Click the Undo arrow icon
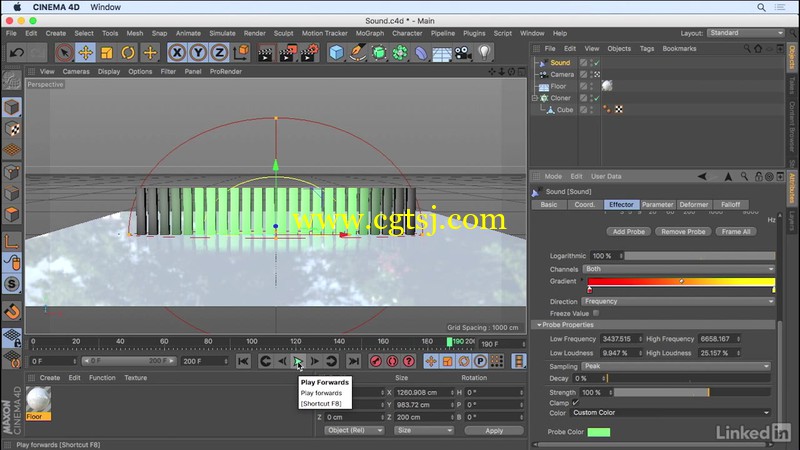The height and width of the screenshot is (450, 800). coord(17,53)
